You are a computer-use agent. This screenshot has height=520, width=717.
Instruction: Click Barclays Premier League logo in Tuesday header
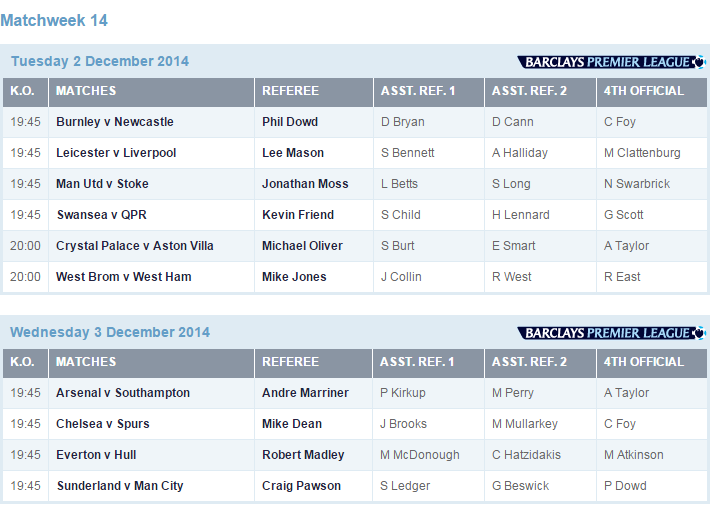point(611,62)
